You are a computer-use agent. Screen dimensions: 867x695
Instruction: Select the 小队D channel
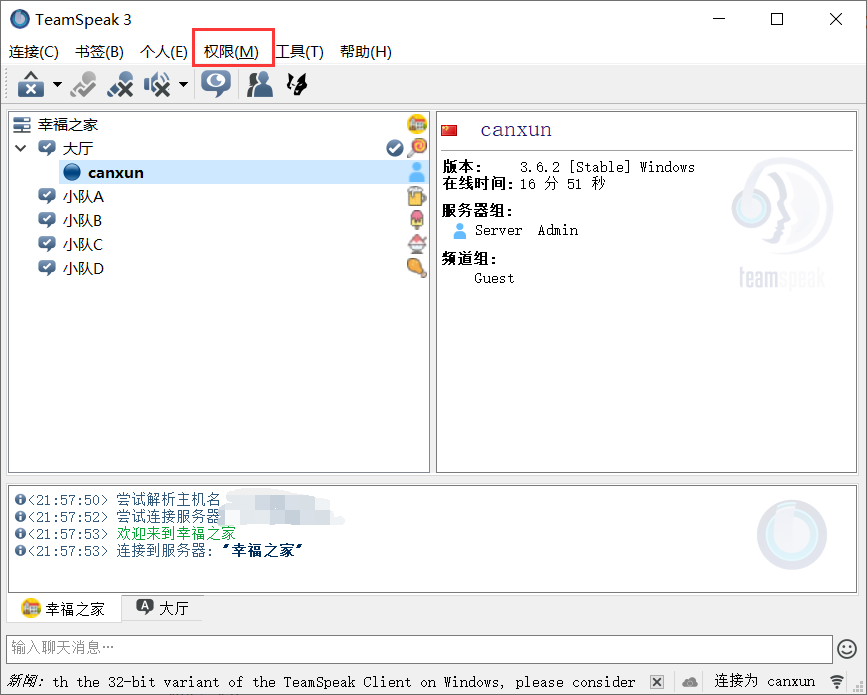83,269
